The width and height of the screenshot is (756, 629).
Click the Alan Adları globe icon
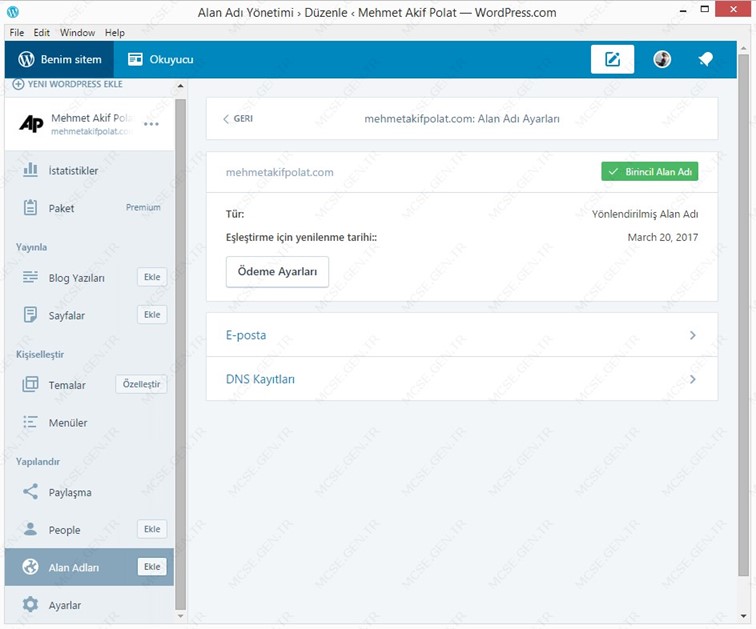coord(30,567)
